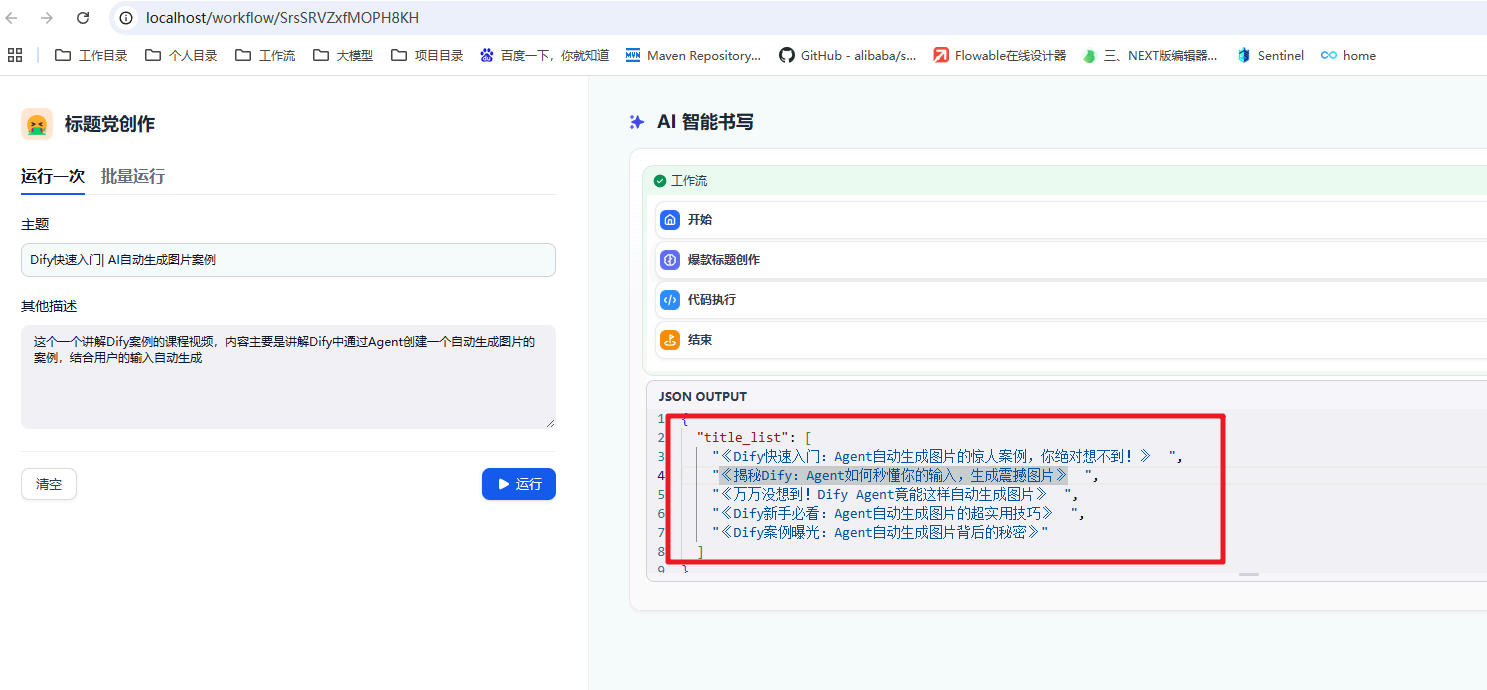Open the 代码执行 workflow node
Viewport: 1487px width, 690px height.
[1072, 300]
